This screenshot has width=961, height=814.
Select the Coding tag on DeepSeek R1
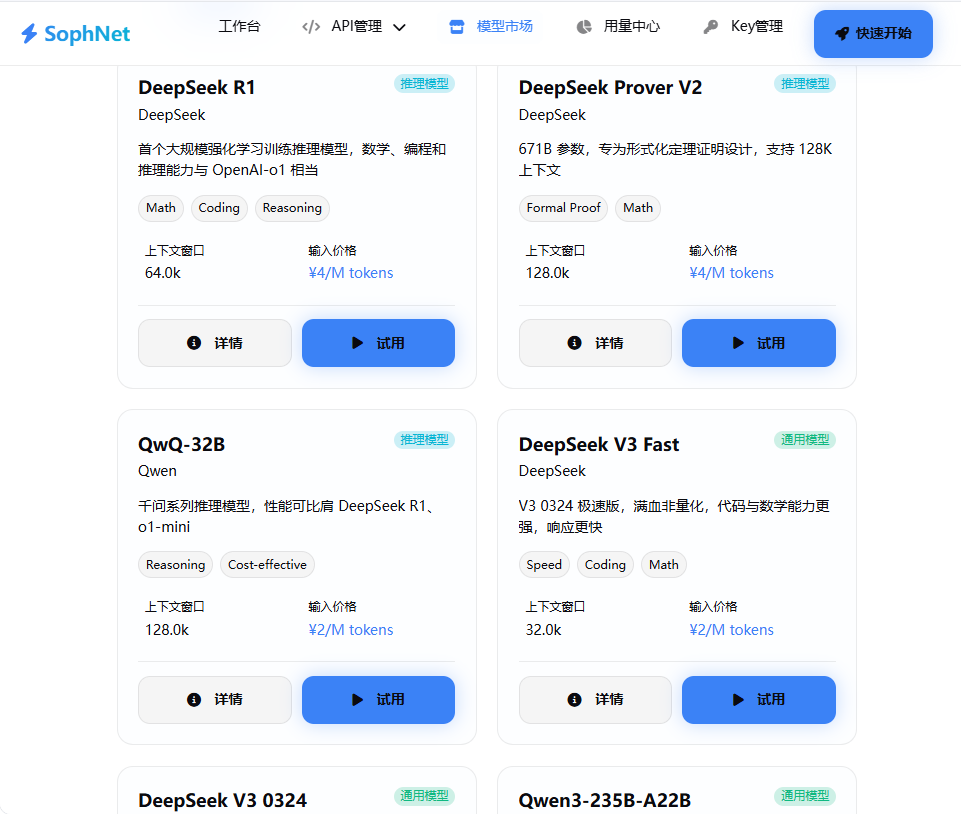[x=219, y=208]
